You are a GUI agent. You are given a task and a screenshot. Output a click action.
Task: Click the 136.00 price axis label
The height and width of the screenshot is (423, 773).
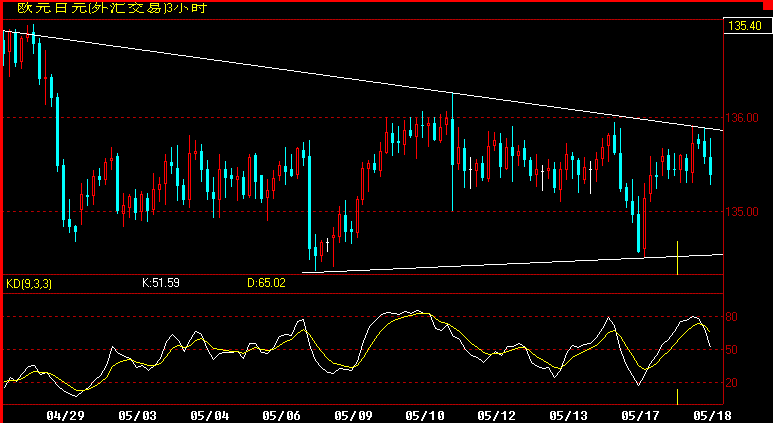tap(741, 118)
